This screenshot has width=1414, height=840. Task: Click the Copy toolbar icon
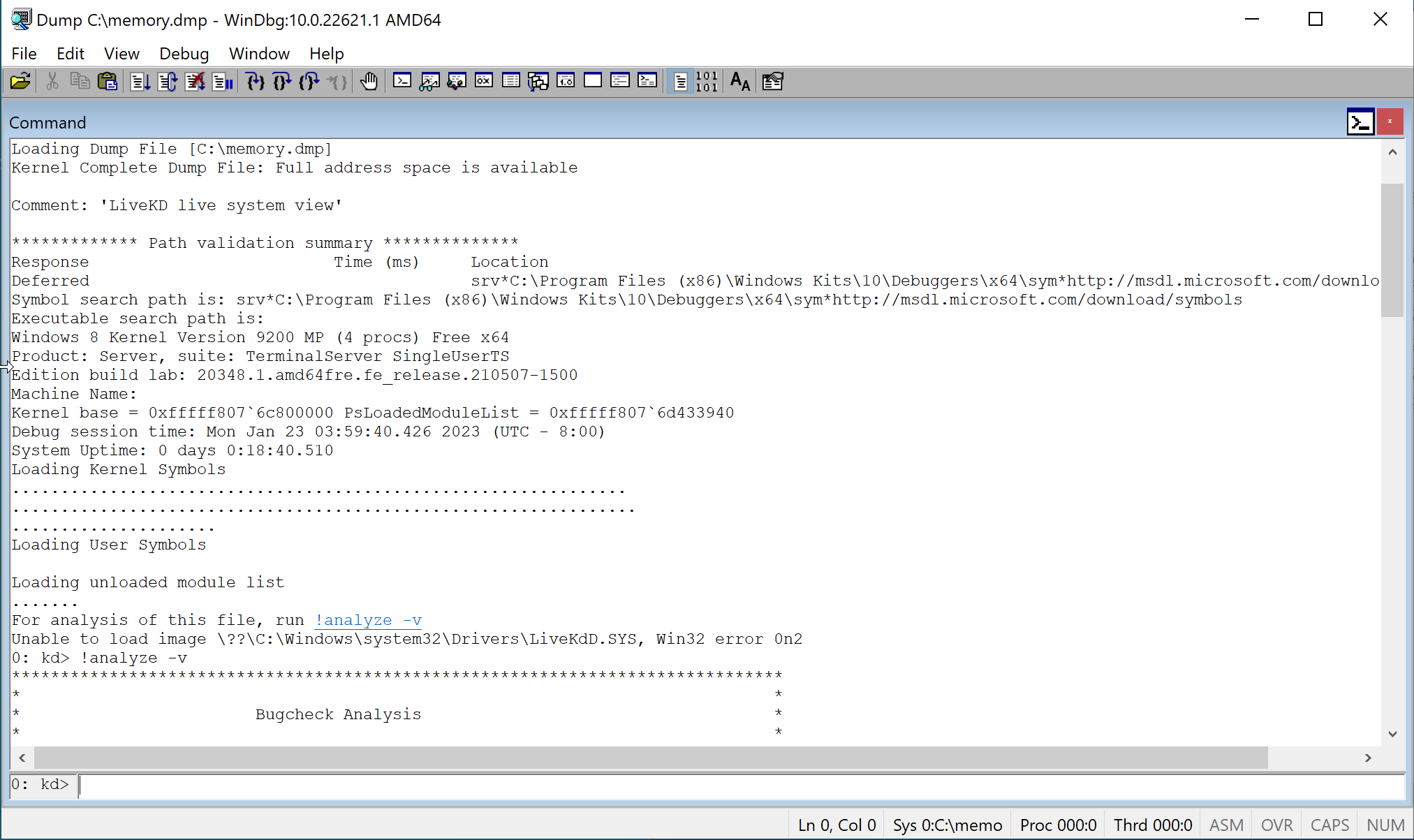pyautogui.click(x=80, y=82)
